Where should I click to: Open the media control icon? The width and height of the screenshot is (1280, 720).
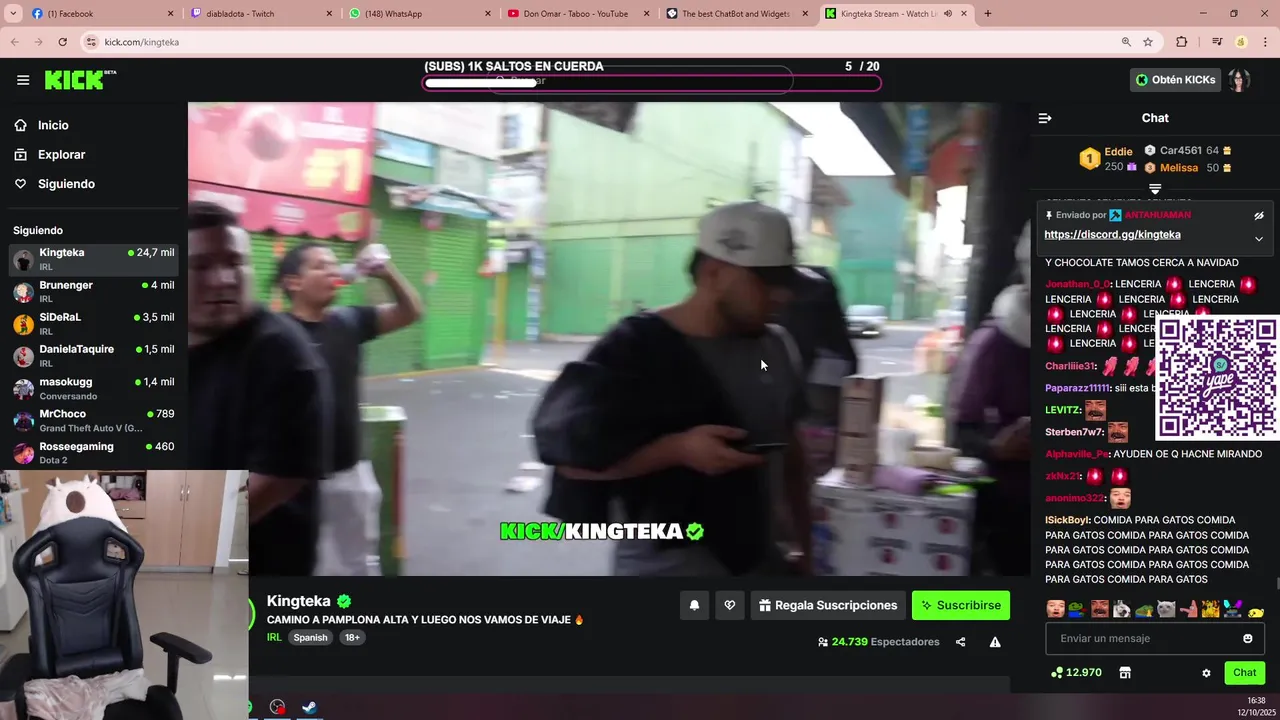coord(1217,42)
